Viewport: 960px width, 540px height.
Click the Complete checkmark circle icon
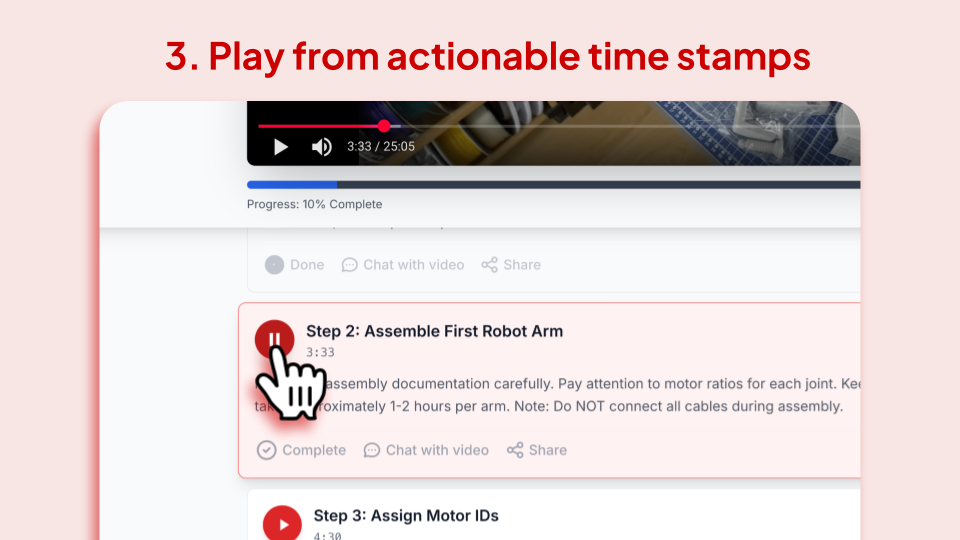tap(266, 450)
